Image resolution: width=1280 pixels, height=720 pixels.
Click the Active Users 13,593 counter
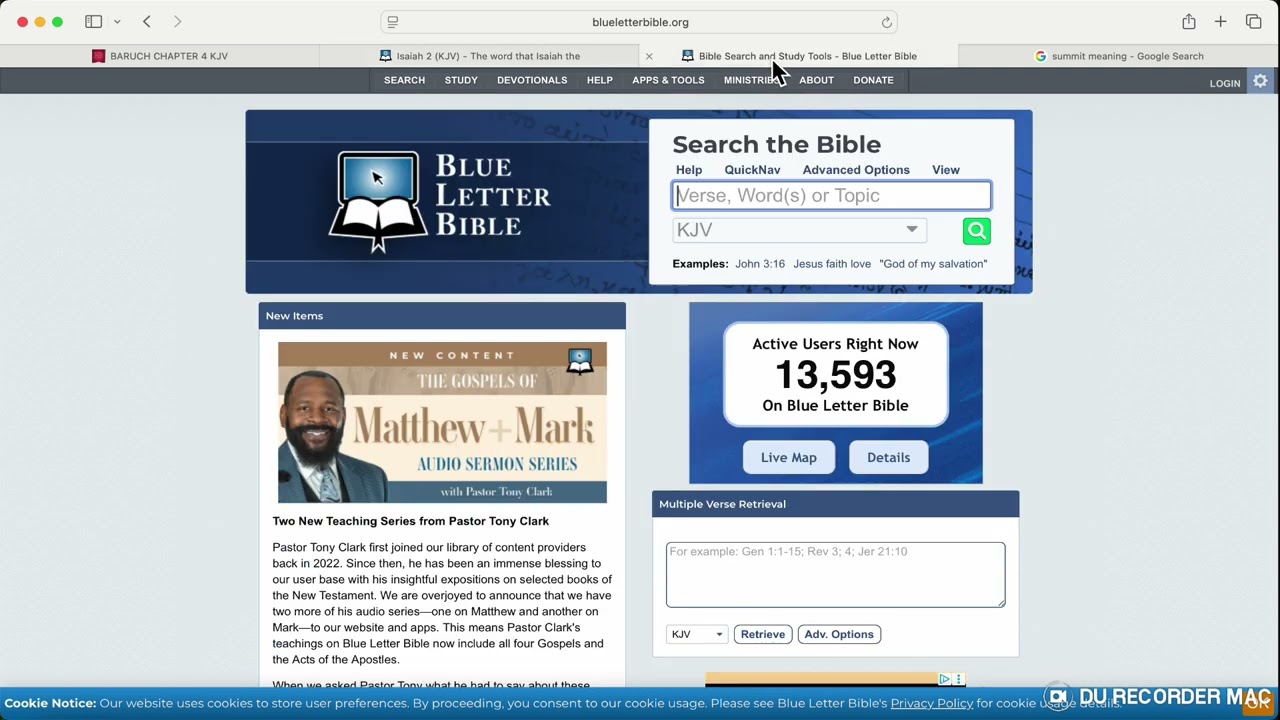click(x=836, y=374)
